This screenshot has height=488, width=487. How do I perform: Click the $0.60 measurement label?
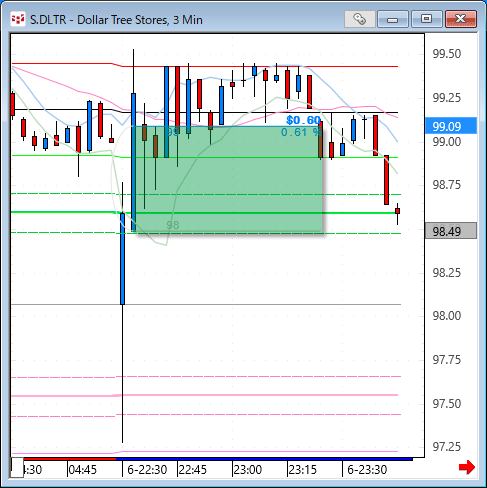(303, 120)
